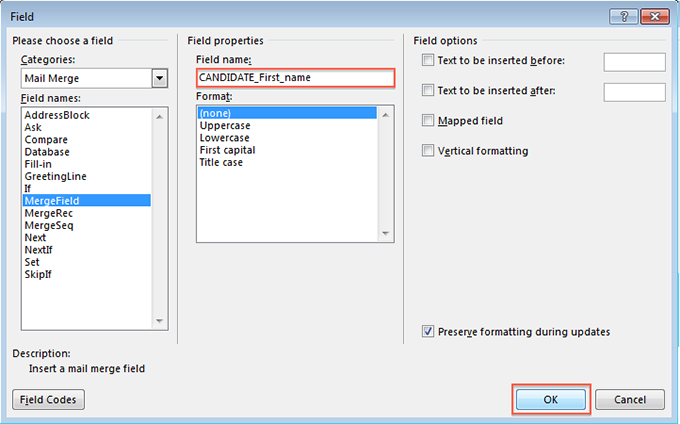Open the Categories dropdown
The height and width of the screenshot is (424, 680).
point(159,78)
